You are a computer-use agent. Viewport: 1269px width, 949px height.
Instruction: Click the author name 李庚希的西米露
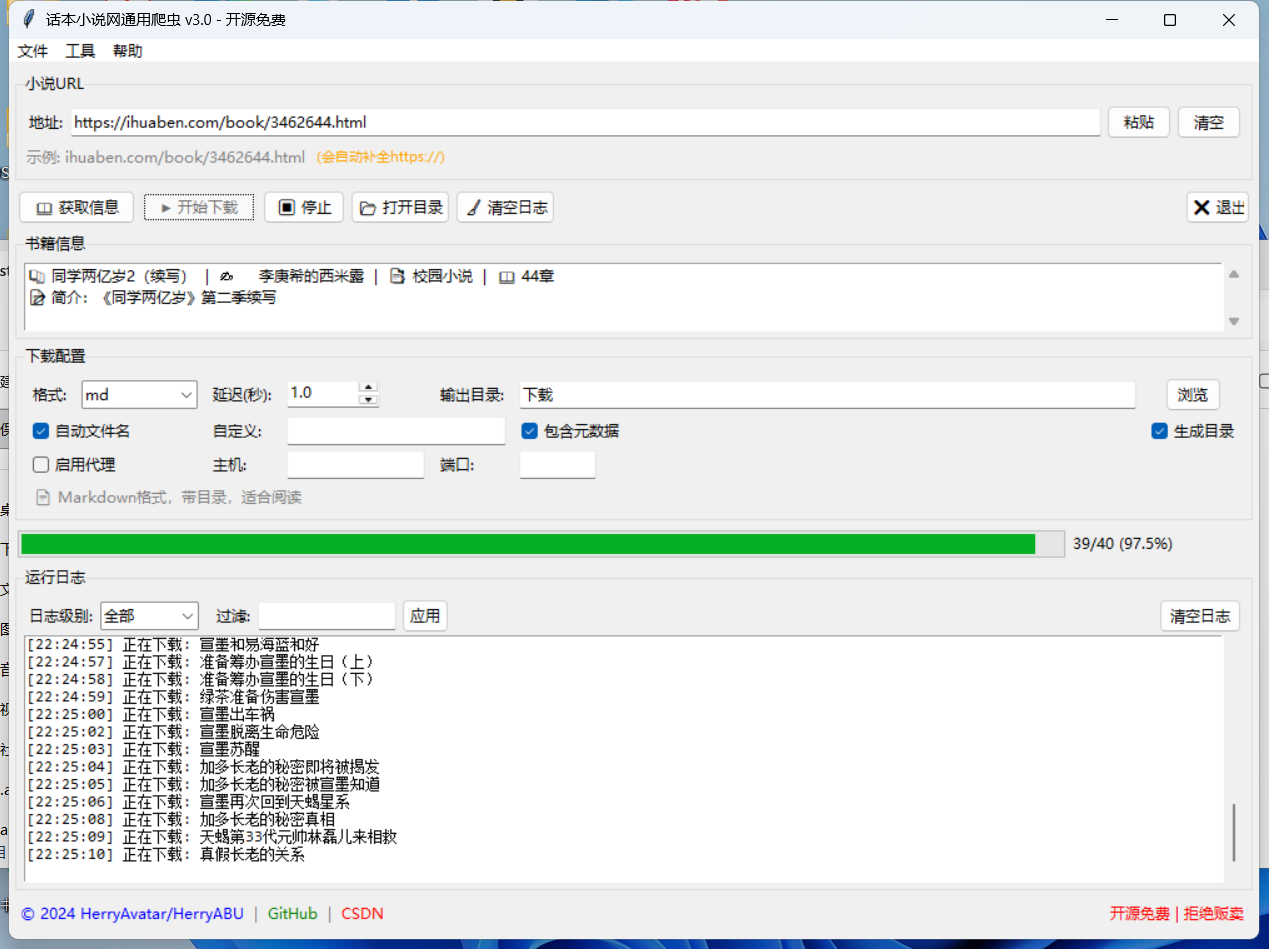click(x=311, y=276)
